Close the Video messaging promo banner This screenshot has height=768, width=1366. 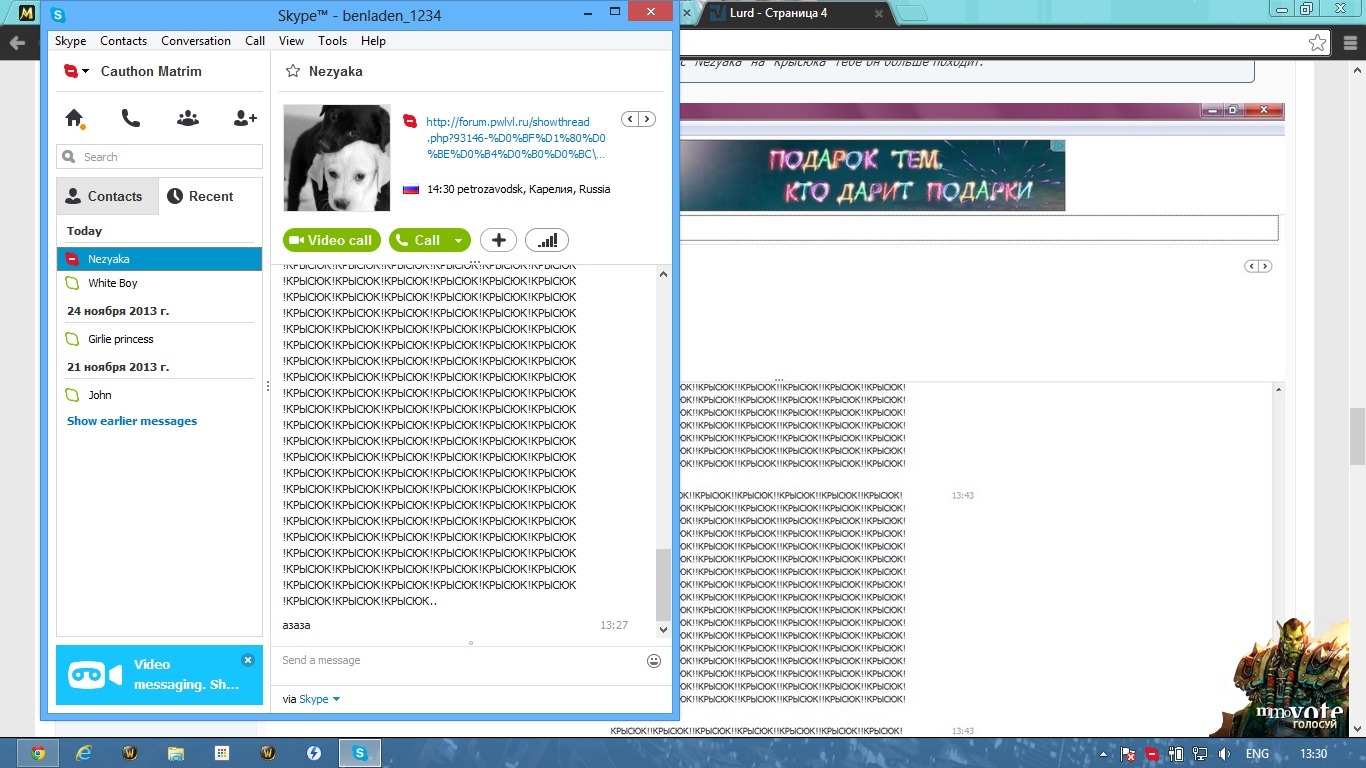(x=248, y=660)
